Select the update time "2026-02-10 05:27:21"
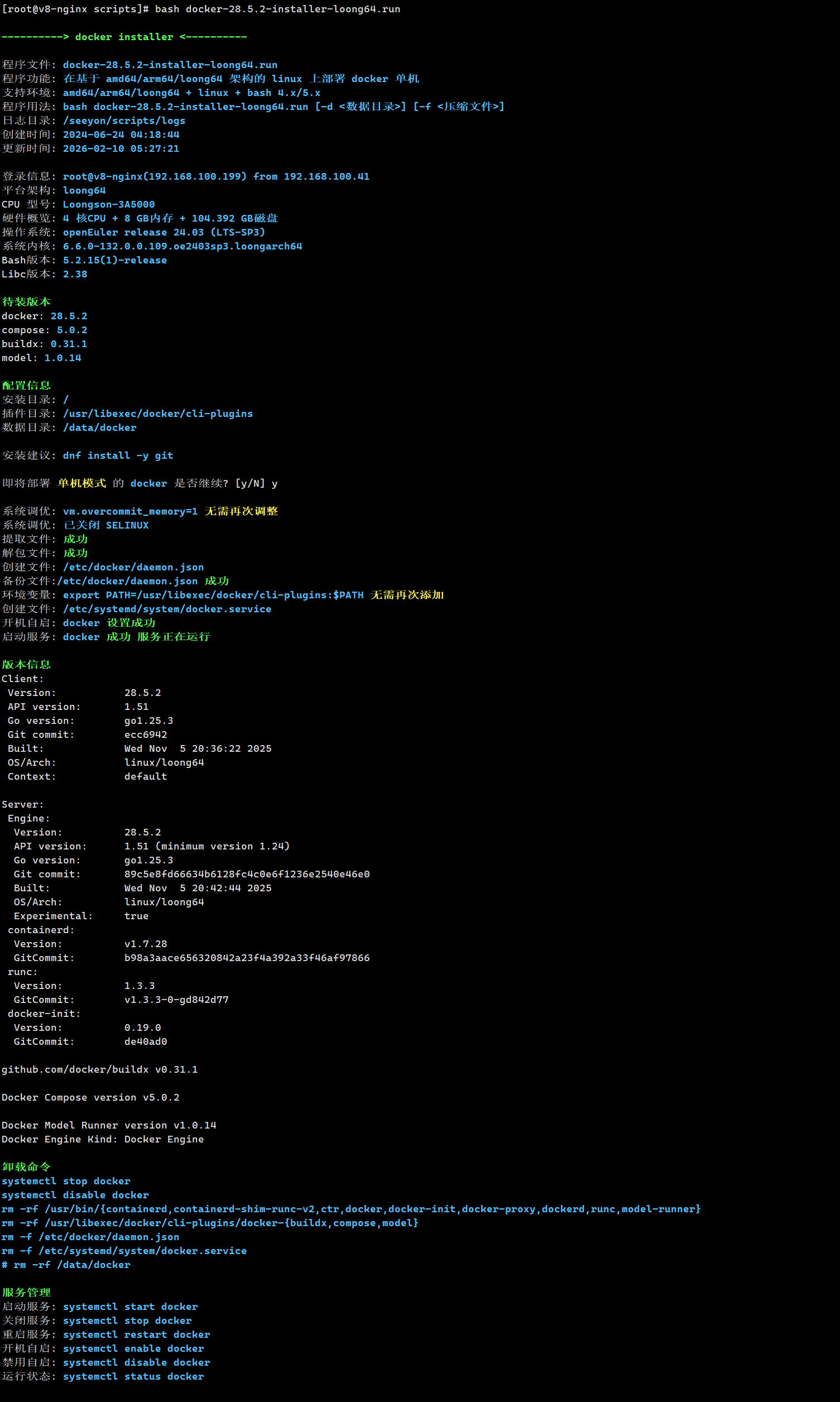 point(121,148)
